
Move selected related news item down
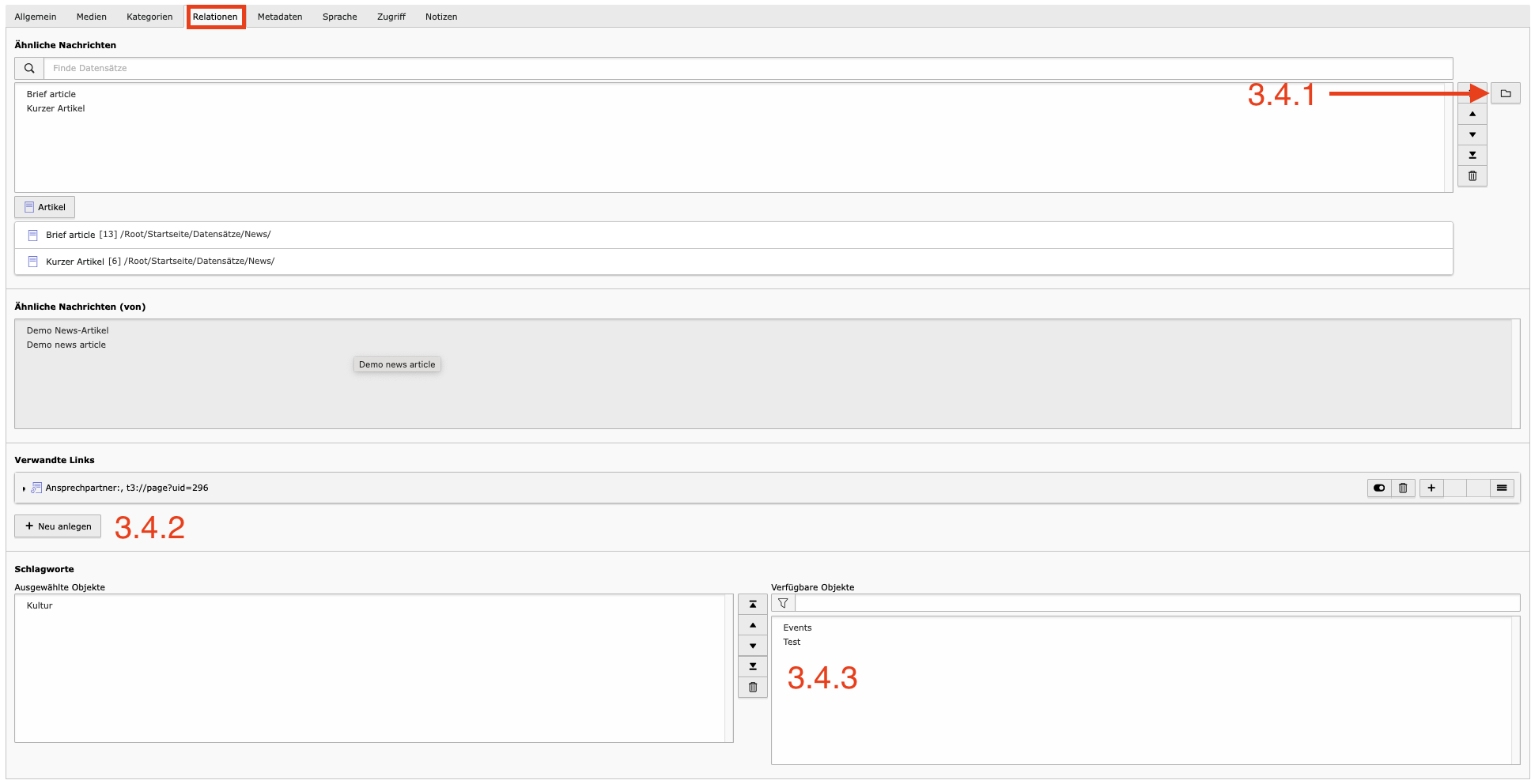1472,135
